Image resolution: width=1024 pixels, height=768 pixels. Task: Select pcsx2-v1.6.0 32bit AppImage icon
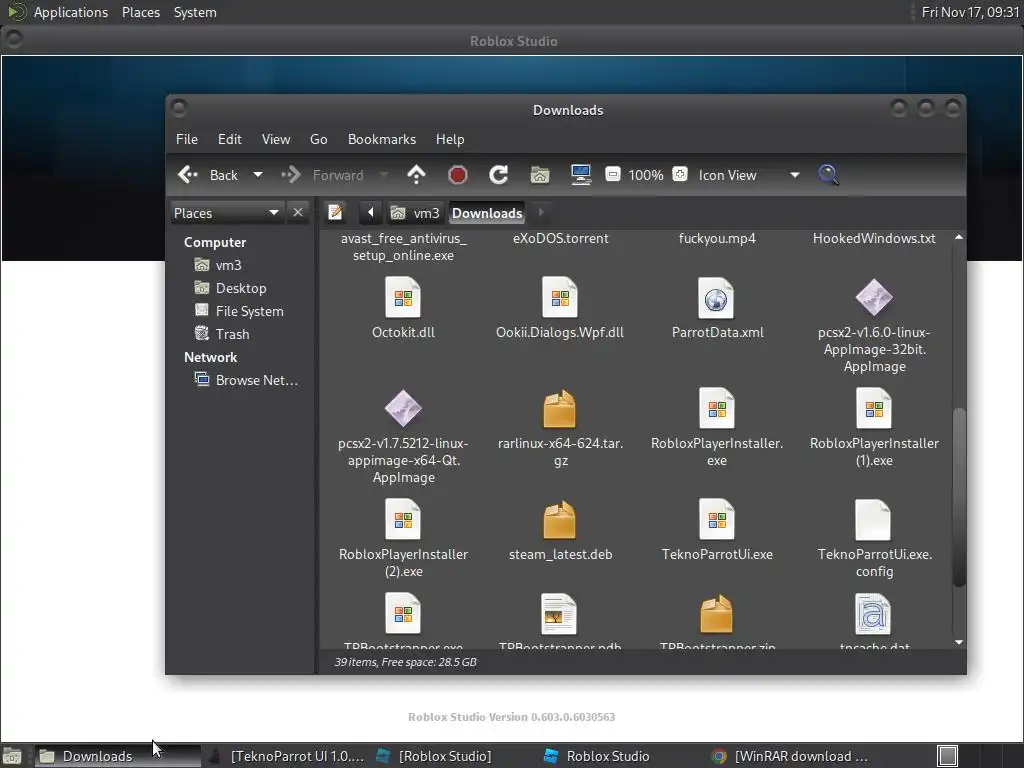[x=874, y=298]
